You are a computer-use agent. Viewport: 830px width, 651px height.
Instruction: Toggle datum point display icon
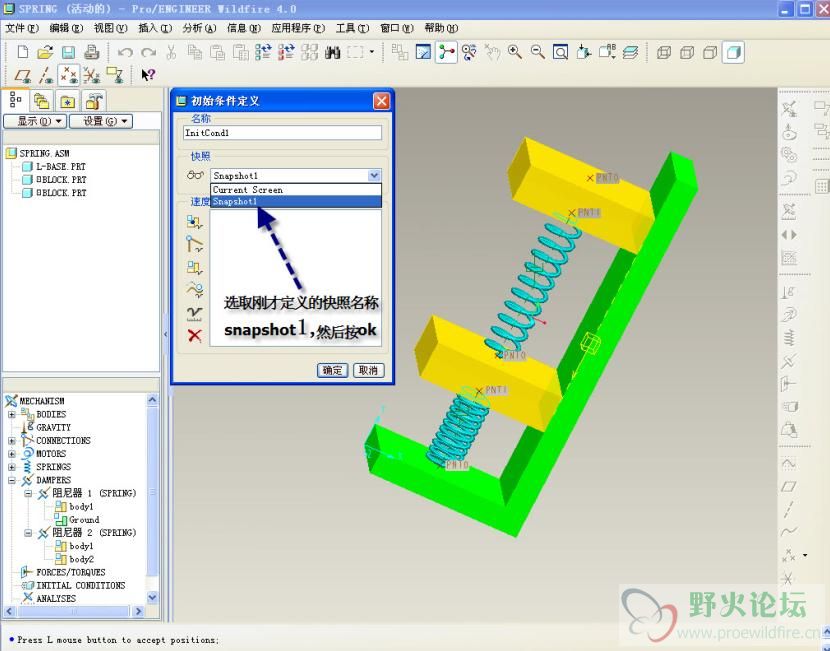coord(69,75)
